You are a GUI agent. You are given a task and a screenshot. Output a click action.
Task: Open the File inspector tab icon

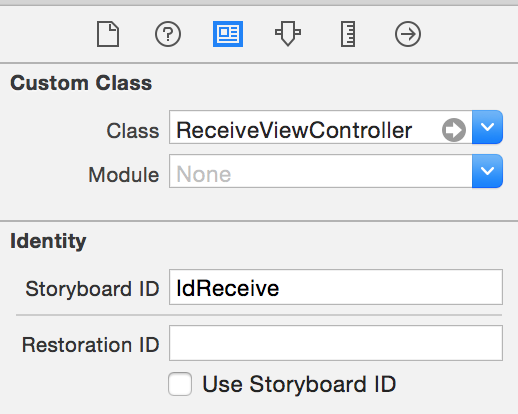(x=108, y=34)
